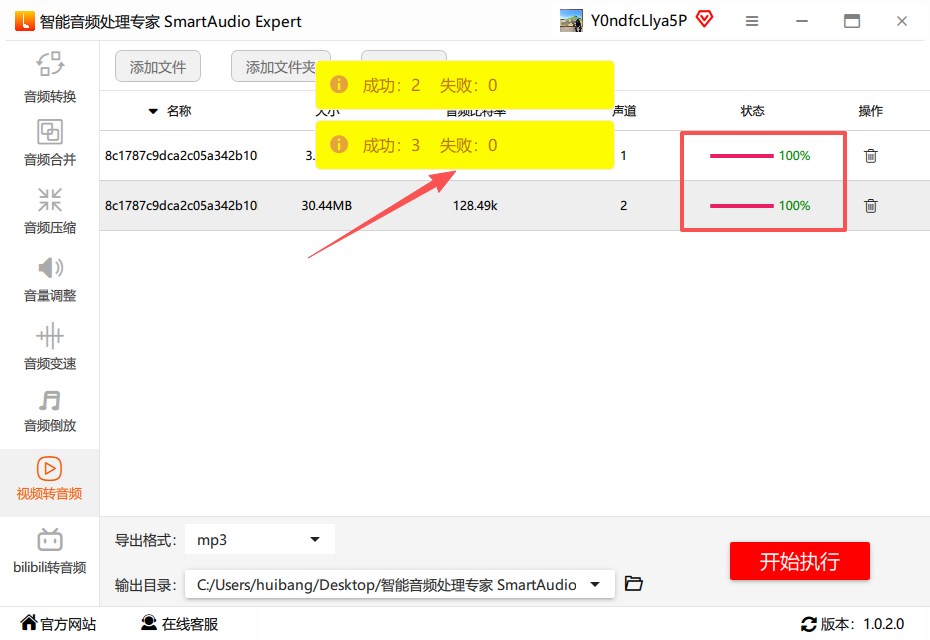The image size is (930, 640).
Task: Open the 官方网站 link in status bar
Action: coord(59,624)
